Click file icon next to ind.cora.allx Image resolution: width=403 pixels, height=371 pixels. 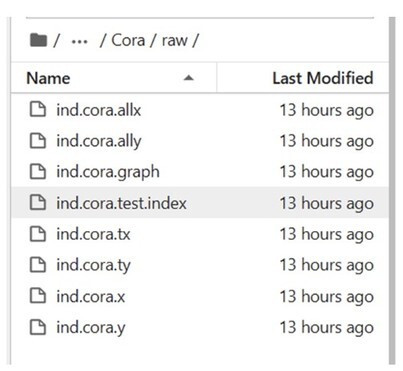38,110
